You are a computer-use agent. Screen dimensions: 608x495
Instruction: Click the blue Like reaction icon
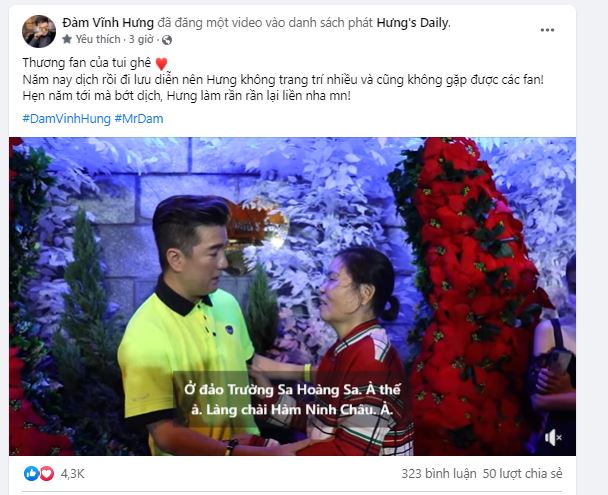(31, 473)
